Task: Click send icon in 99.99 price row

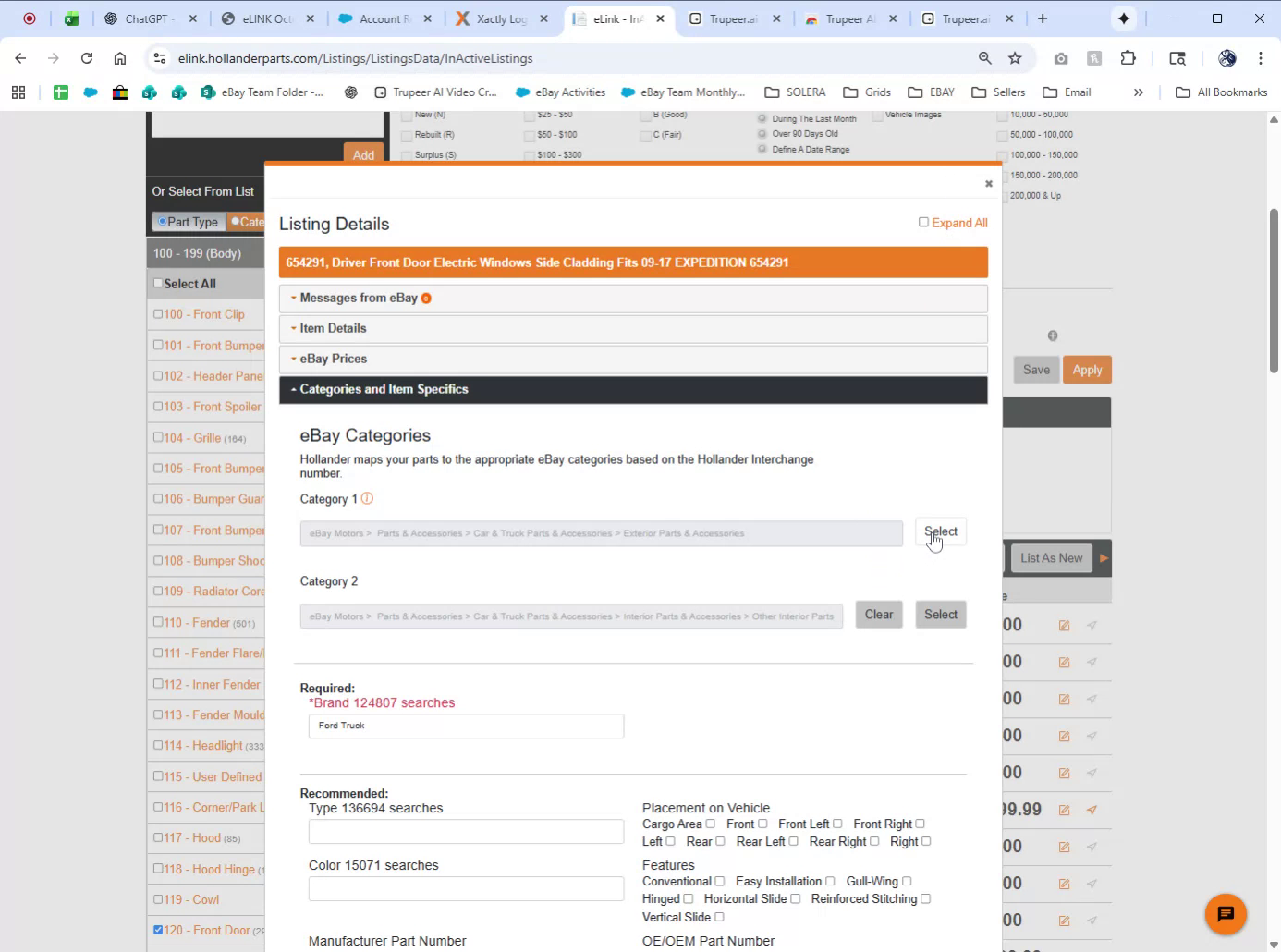Action: [x=1092, y=811]
